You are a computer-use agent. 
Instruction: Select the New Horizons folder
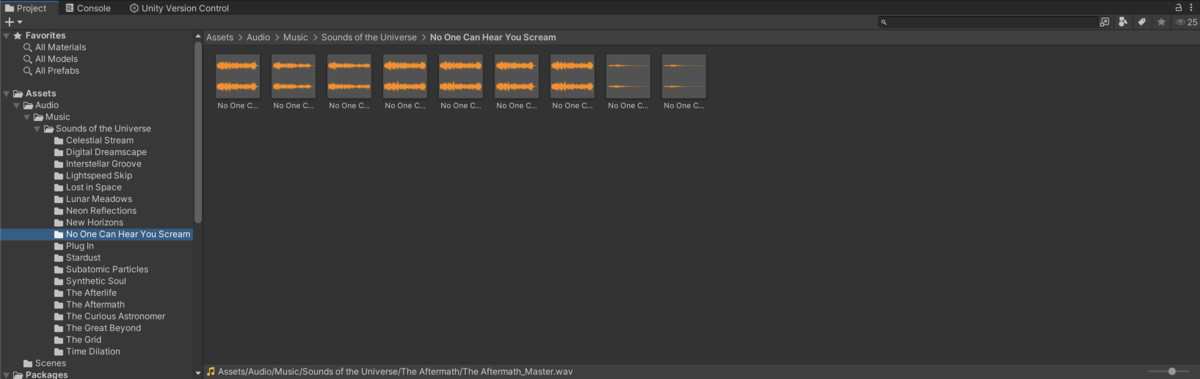pyautogui.click(x=88, y=222)
